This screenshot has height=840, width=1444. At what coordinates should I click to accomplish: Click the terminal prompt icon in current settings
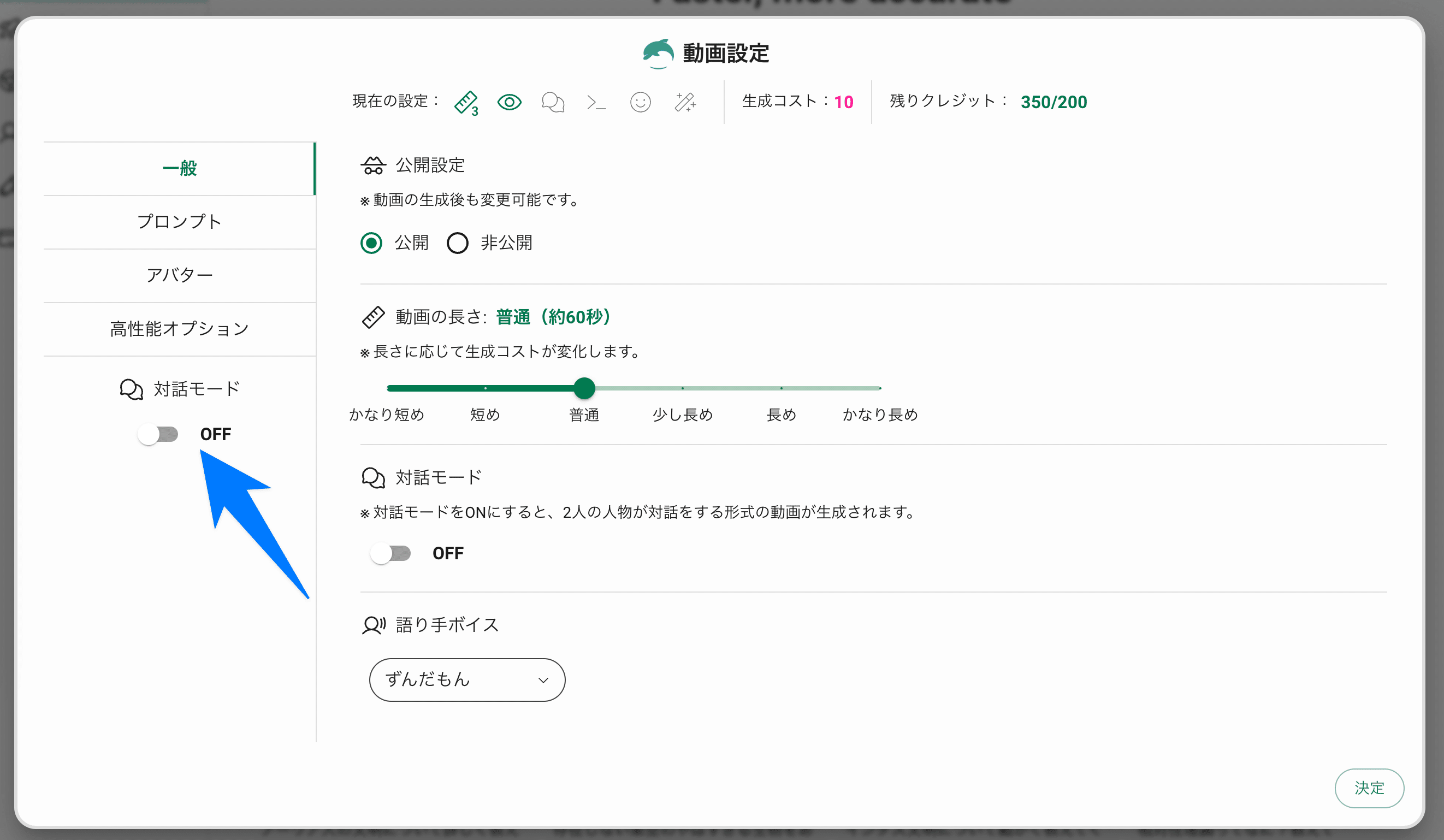(x=596, y=103)
